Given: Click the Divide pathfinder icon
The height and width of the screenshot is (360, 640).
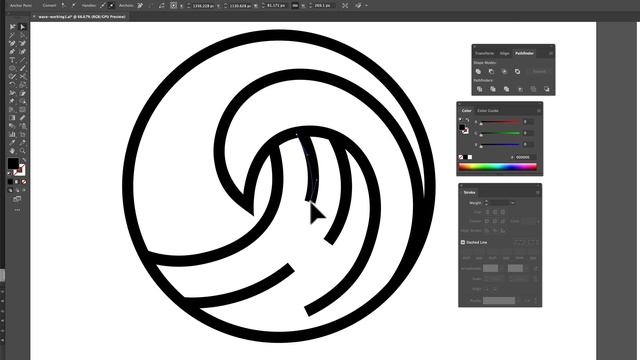Looking at the screenshot, I should click(480, 89).
